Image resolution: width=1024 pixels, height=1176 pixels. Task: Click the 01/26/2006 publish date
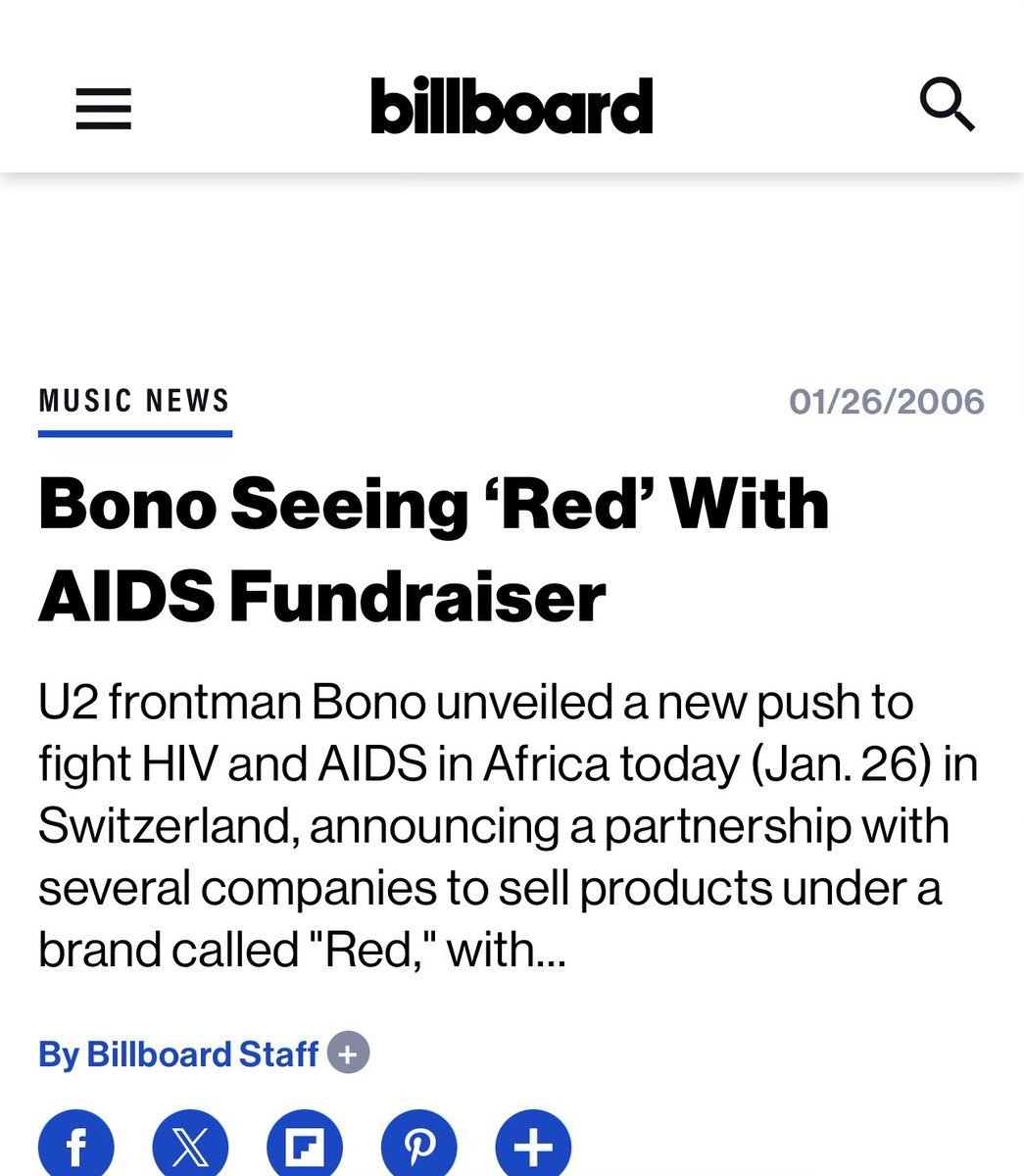(886, 402)
